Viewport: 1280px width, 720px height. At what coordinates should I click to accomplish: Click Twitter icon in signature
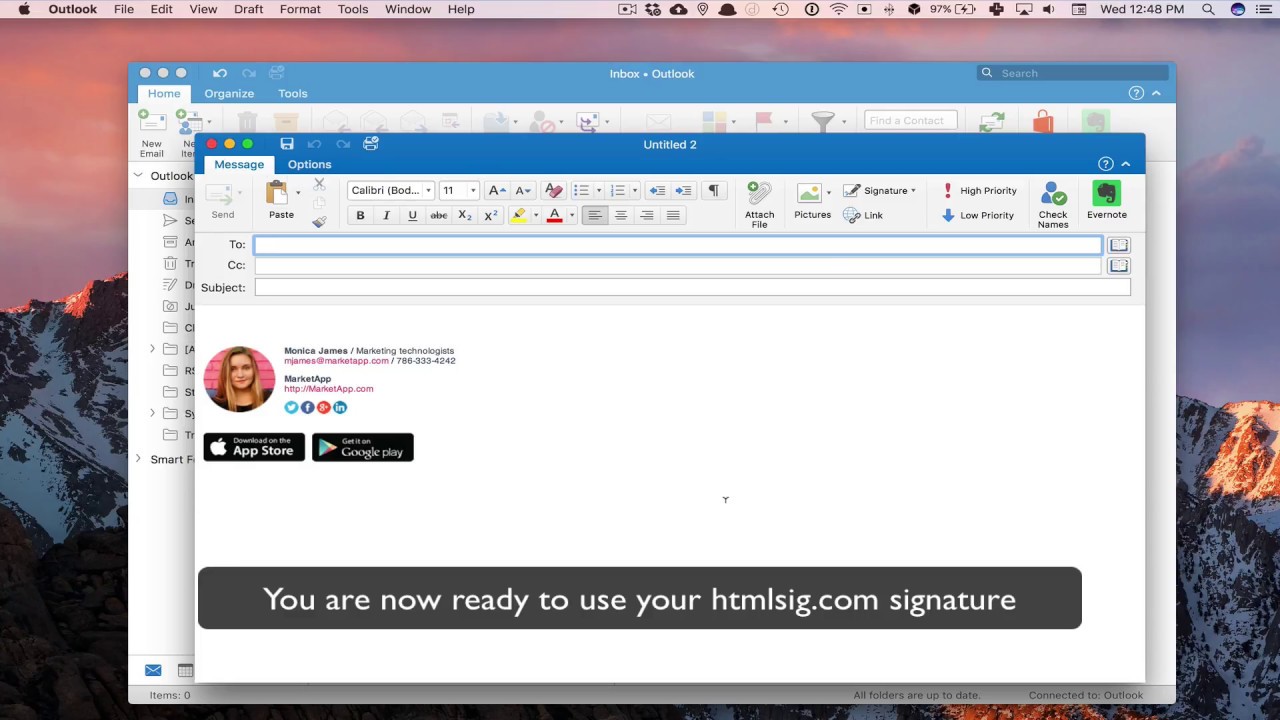pyautogui.click(x=291, y=407)
